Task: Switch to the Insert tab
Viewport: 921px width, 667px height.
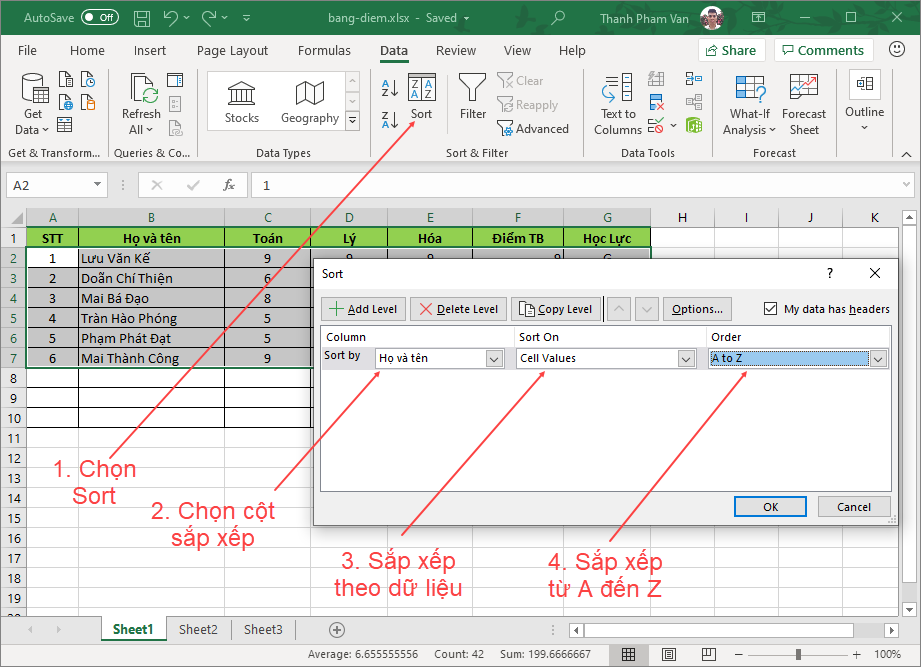Action: point(150,50)
